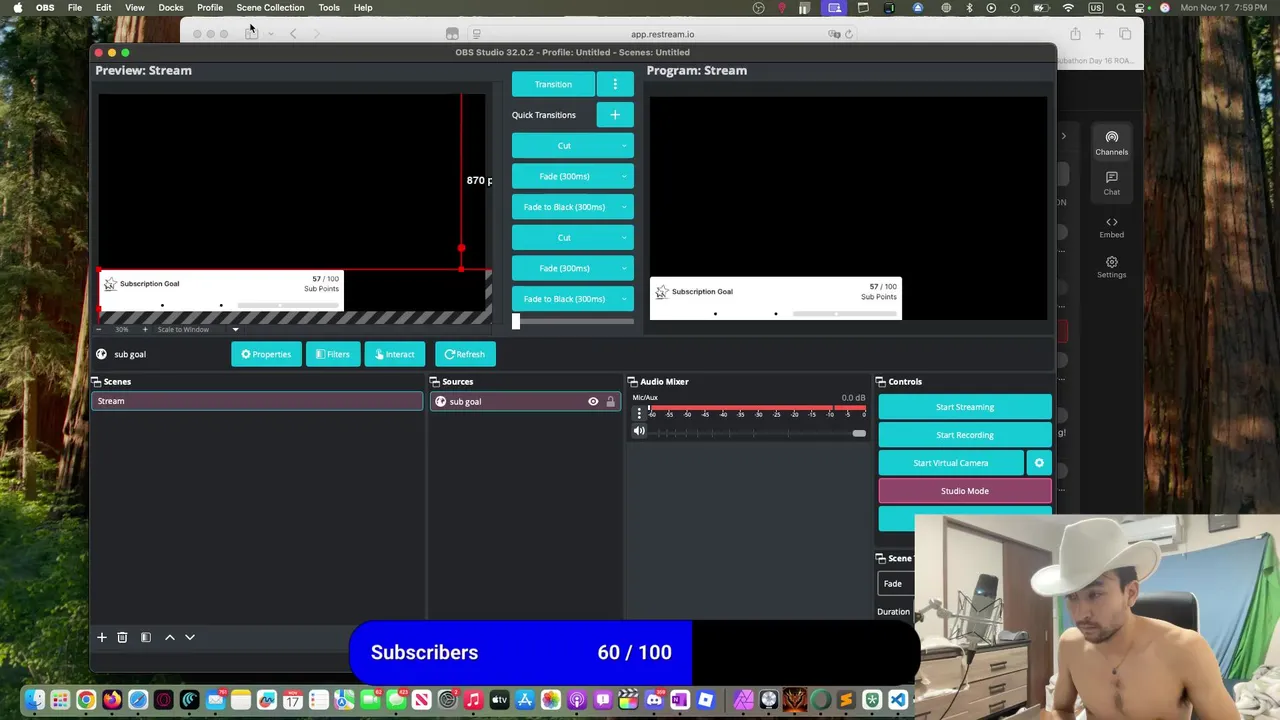This screenshot has width=1280, height=720.
Task: Open the Docks menu
Action: coord(171,8)
